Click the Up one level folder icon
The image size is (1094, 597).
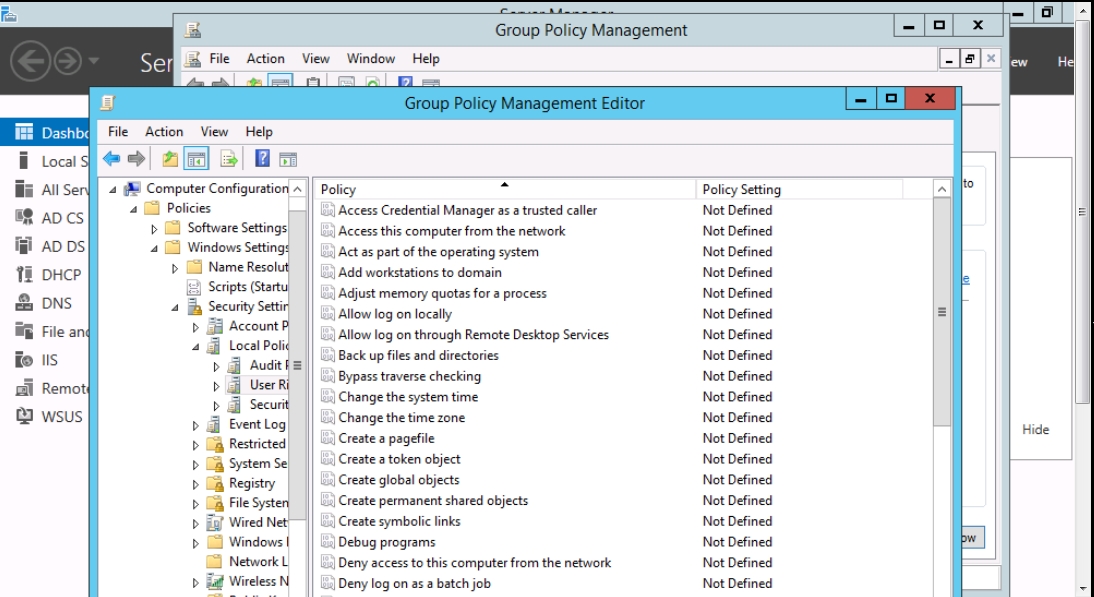tap(170, 159)
